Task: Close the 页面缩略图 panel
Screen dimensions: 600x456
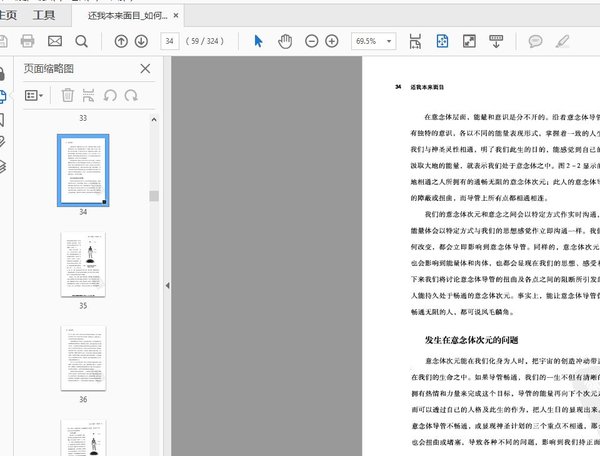Action: (146, 69)
